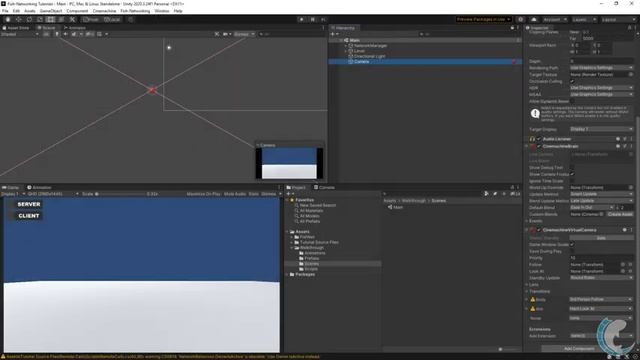Click the Add Component button
Viewport: 640px width, 360px height.
[579, 349]
